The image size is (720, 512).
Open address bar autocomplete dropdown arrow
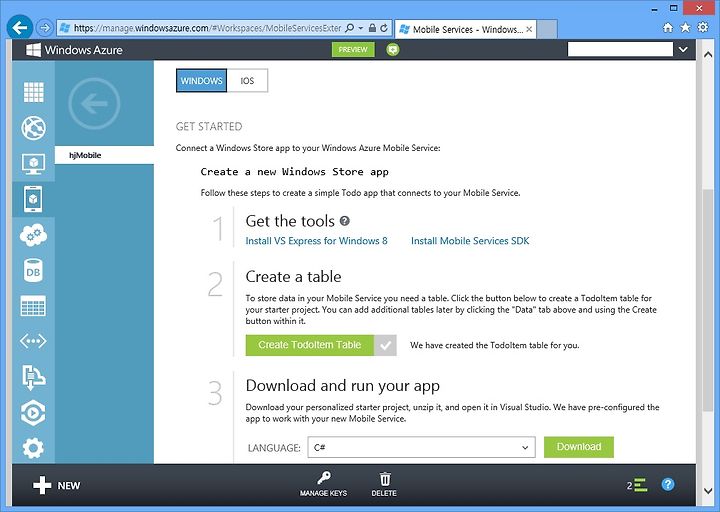pos(360,28)
